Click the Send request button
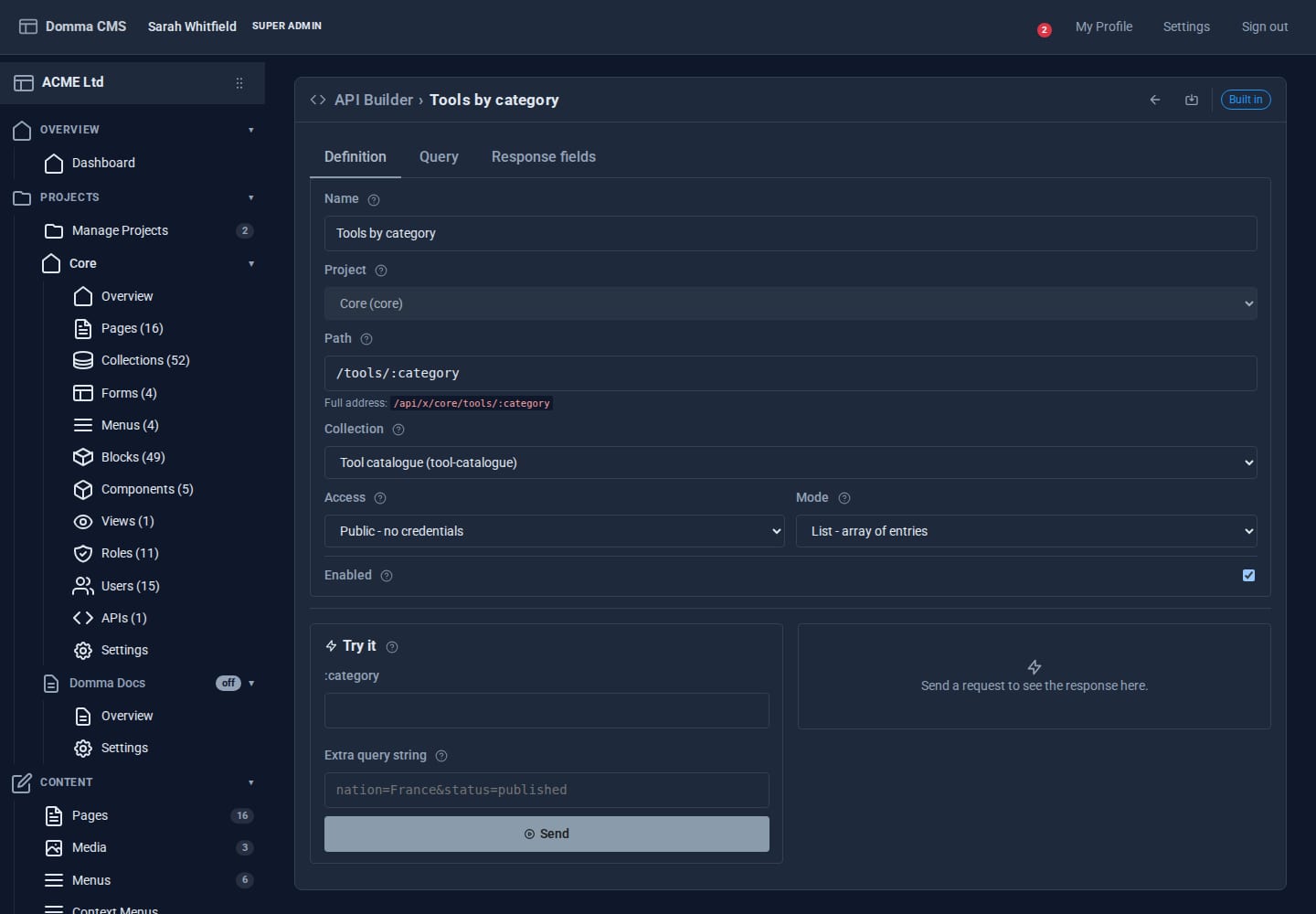 click(547, 834)
